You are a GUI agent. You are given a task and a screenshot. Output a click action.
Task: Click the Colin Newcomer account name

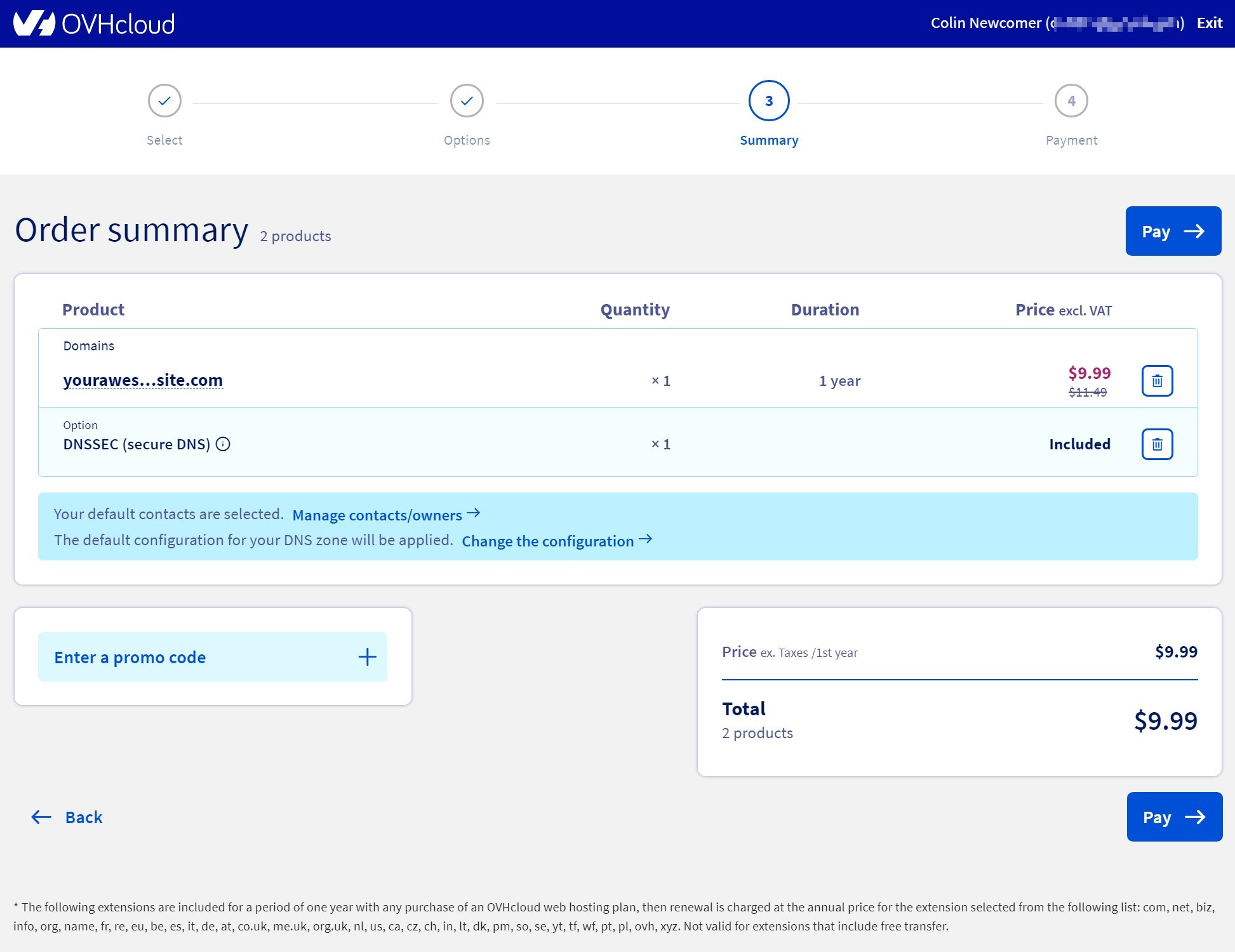click(x=985, y=23)
